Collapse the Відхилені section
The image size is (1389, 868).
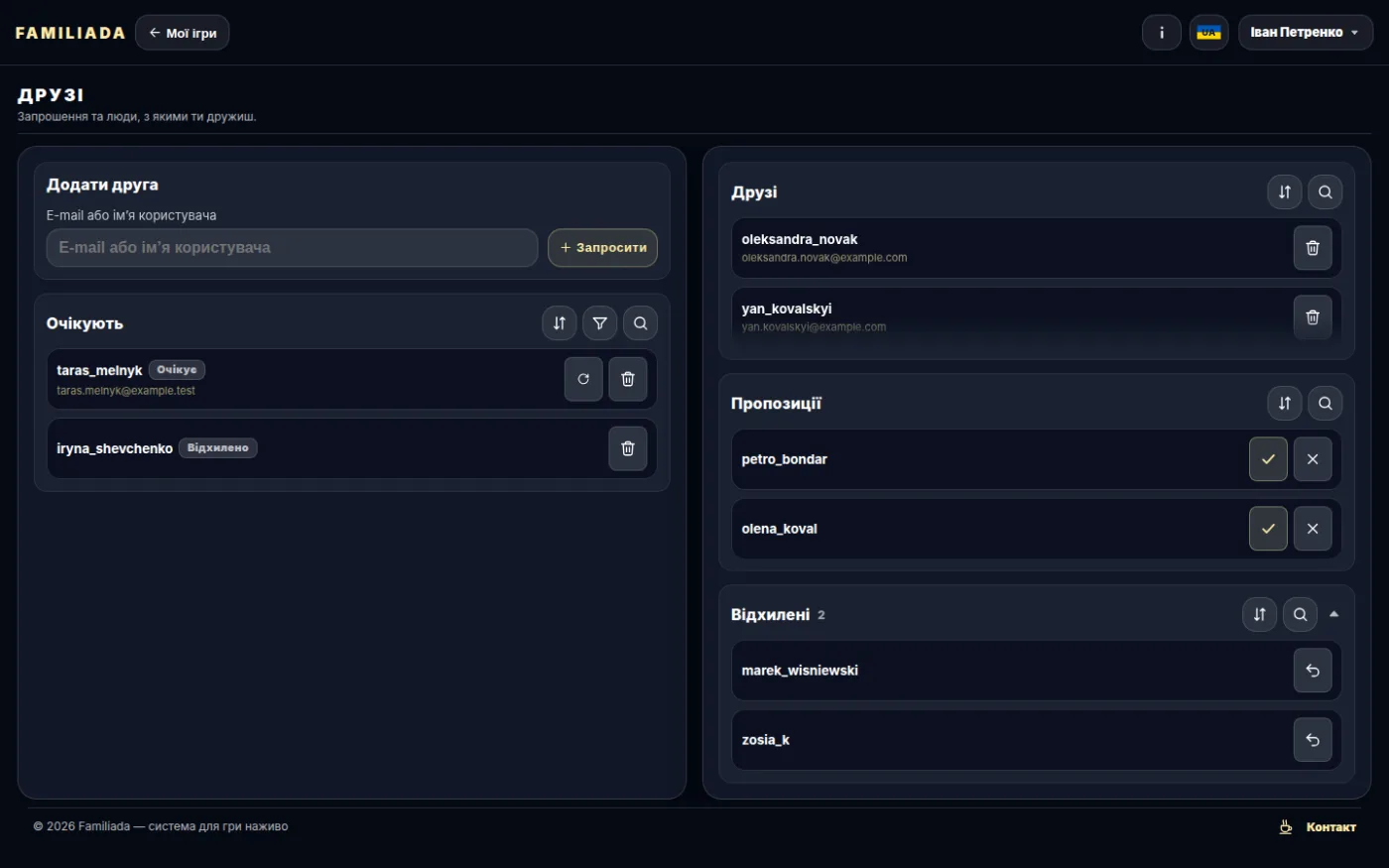tap(1333, 614)
